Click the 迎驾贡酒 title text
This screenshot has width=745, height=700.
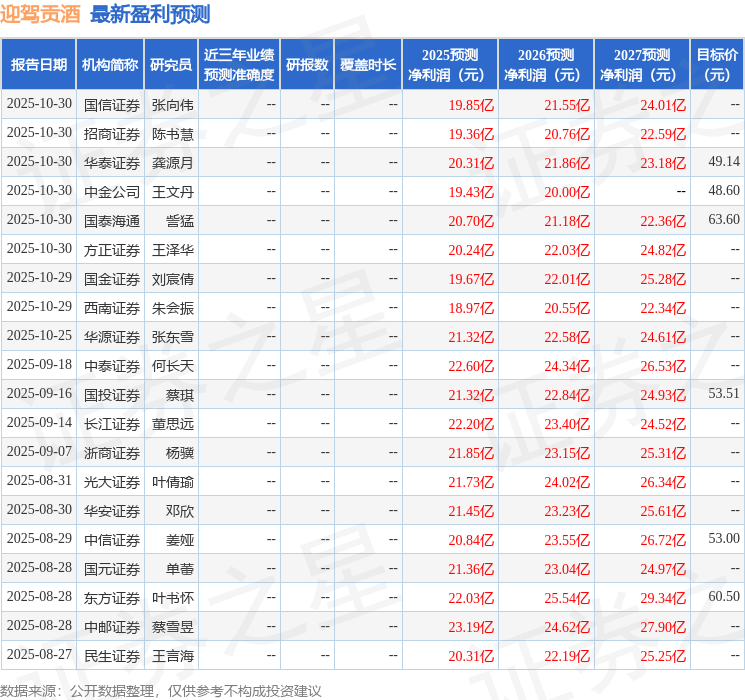tap(40, 14)
